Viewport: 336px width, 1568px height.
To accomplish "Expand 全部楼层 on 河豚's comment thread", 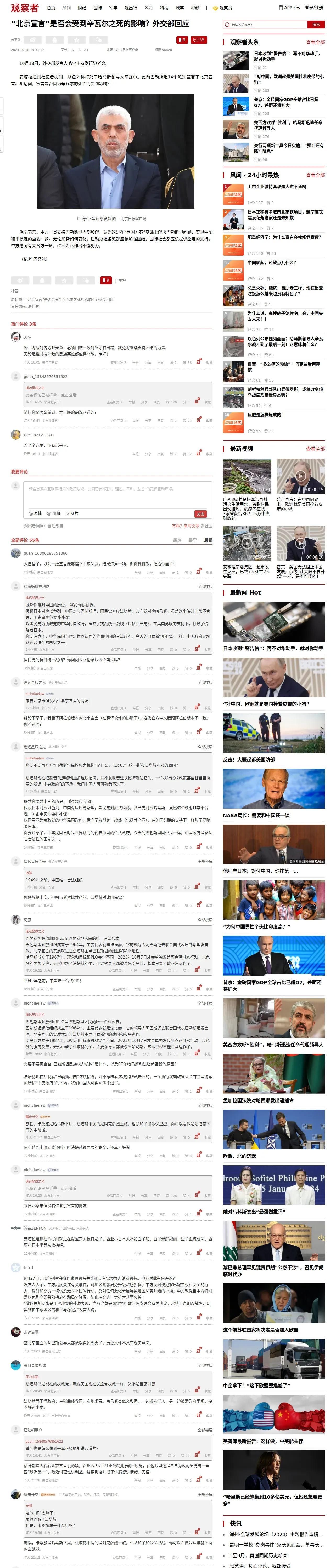I will pos(205,920).
